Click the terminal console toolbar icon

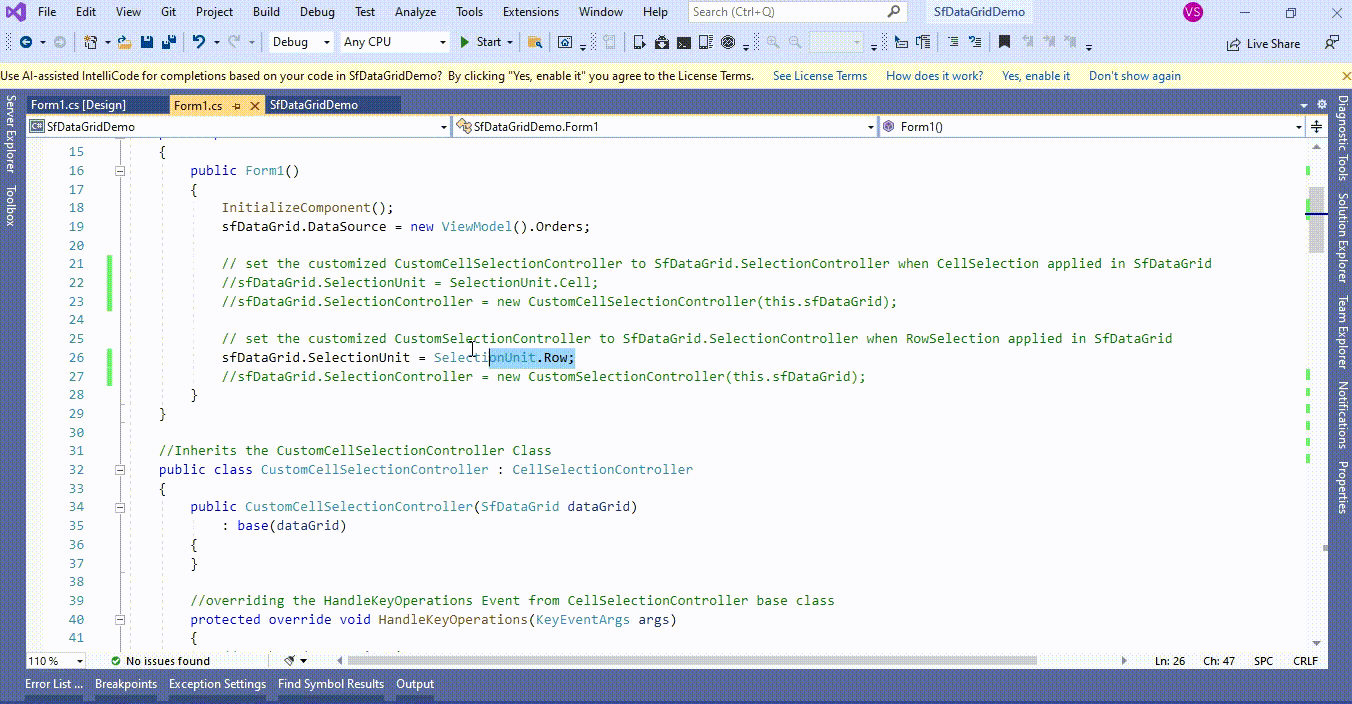click(x=684, y=42)
